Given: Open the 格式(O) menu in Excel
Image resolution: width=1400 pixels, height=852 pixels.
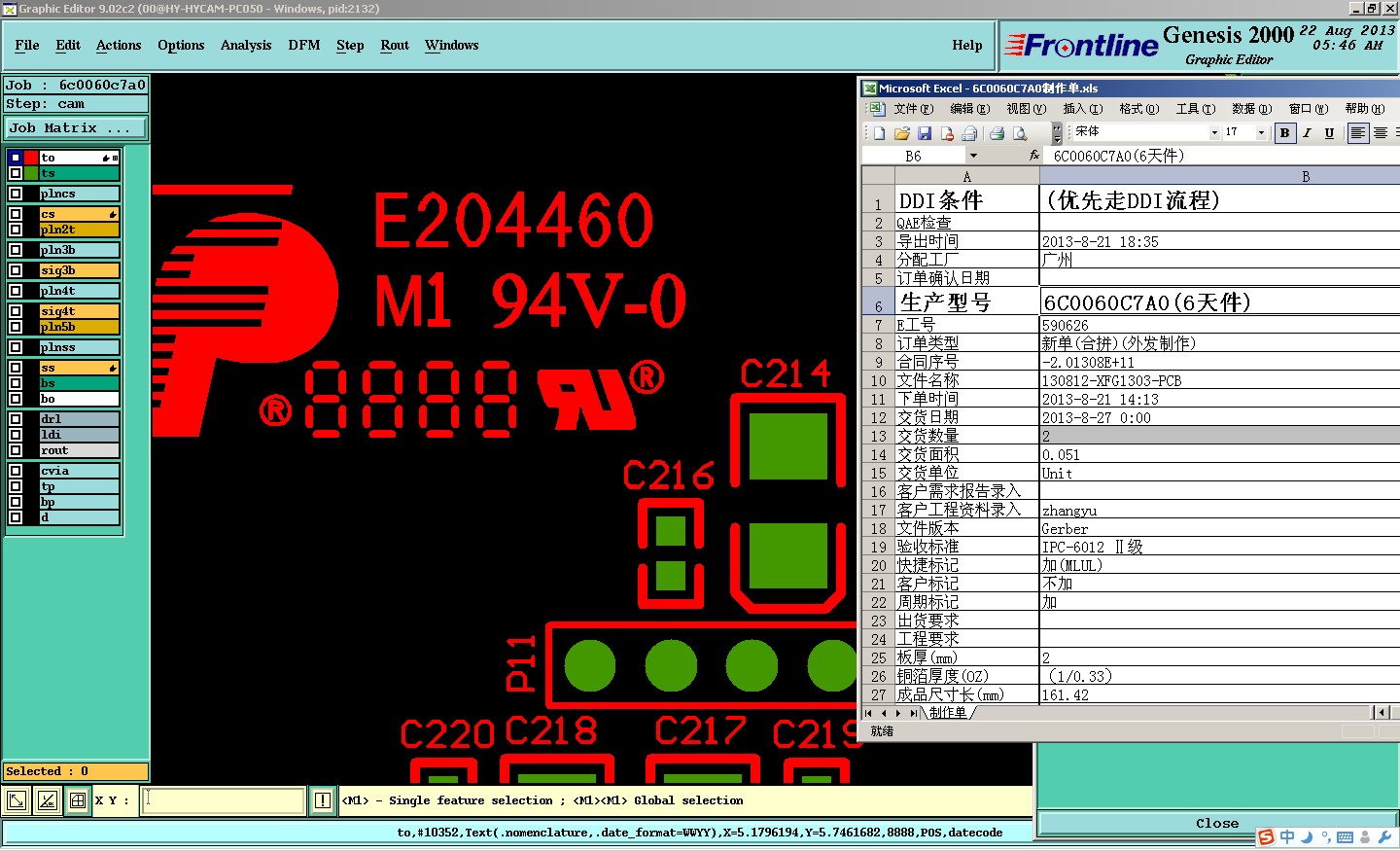Looking at the screenshot, I should click(1139, 109).
